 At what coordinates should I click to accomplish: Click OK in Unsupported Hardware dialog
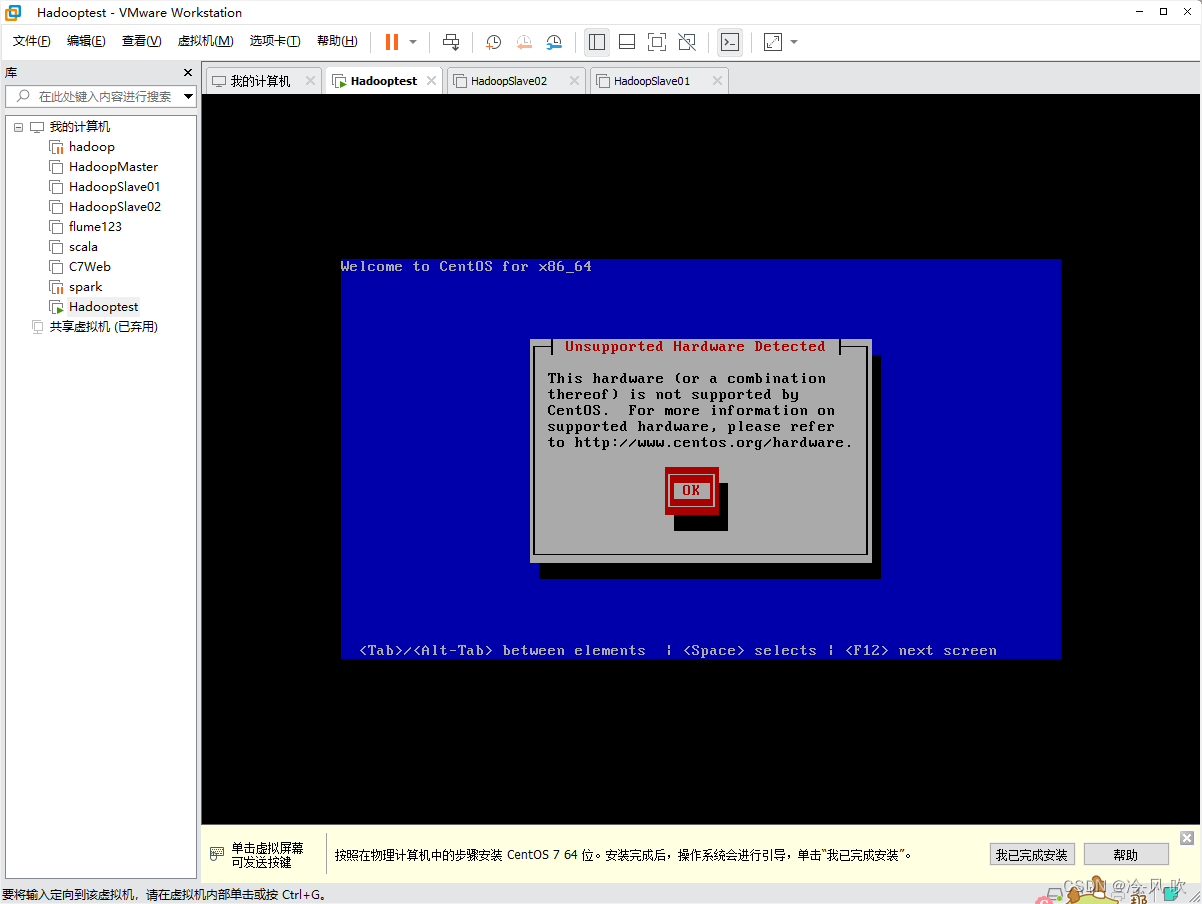[x=691, y=490]
